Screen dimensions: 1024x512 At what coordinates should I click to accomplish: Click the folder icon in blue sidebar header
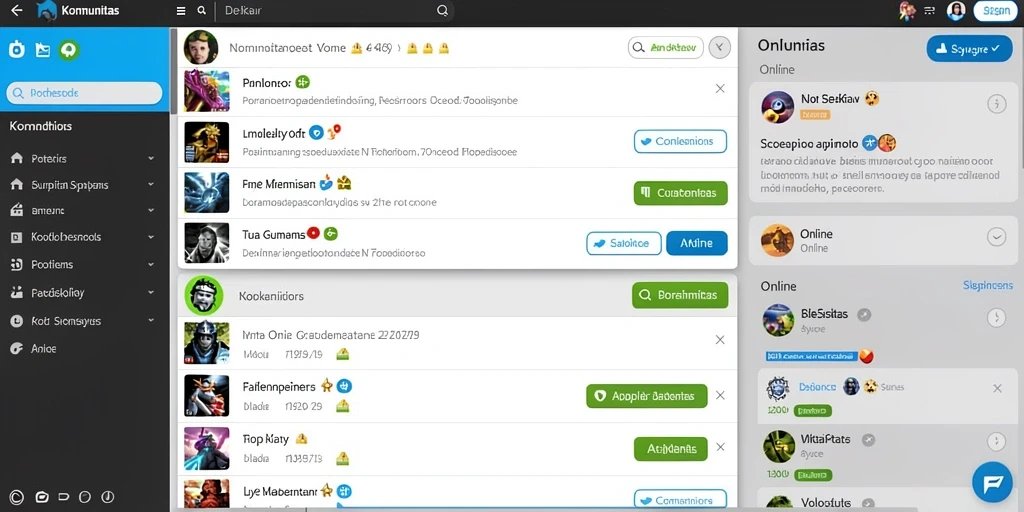pyautogui.click(x=43, y=50)
